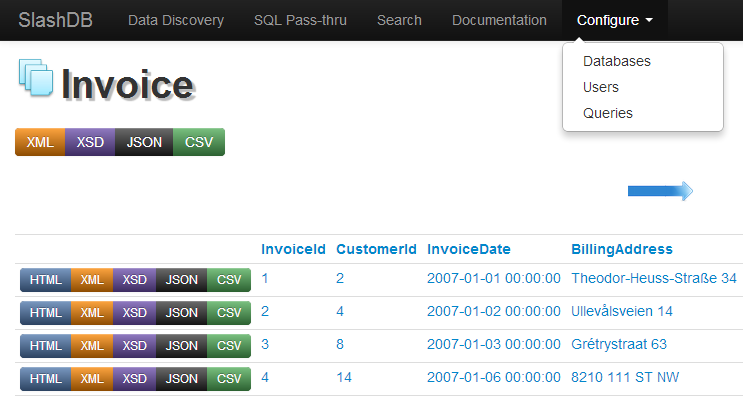
Task: Open InvoiceId value 3 link
Action: coord(265,345)
